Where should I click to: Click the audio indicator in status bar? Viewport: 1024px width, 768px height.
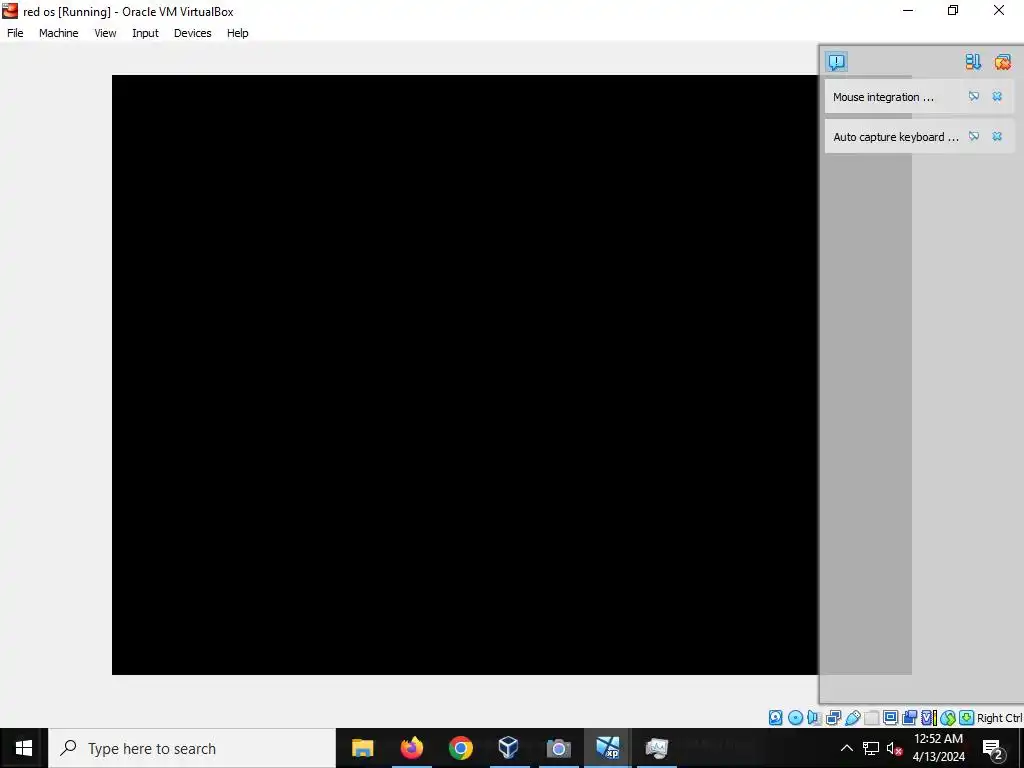[x=814, y=718]
